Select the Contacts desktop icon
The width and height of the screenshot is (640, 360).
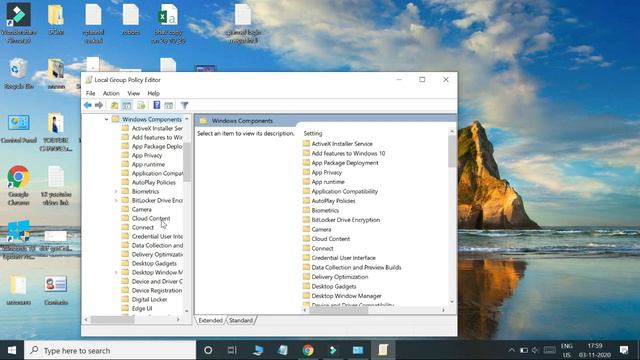(56, 291)
